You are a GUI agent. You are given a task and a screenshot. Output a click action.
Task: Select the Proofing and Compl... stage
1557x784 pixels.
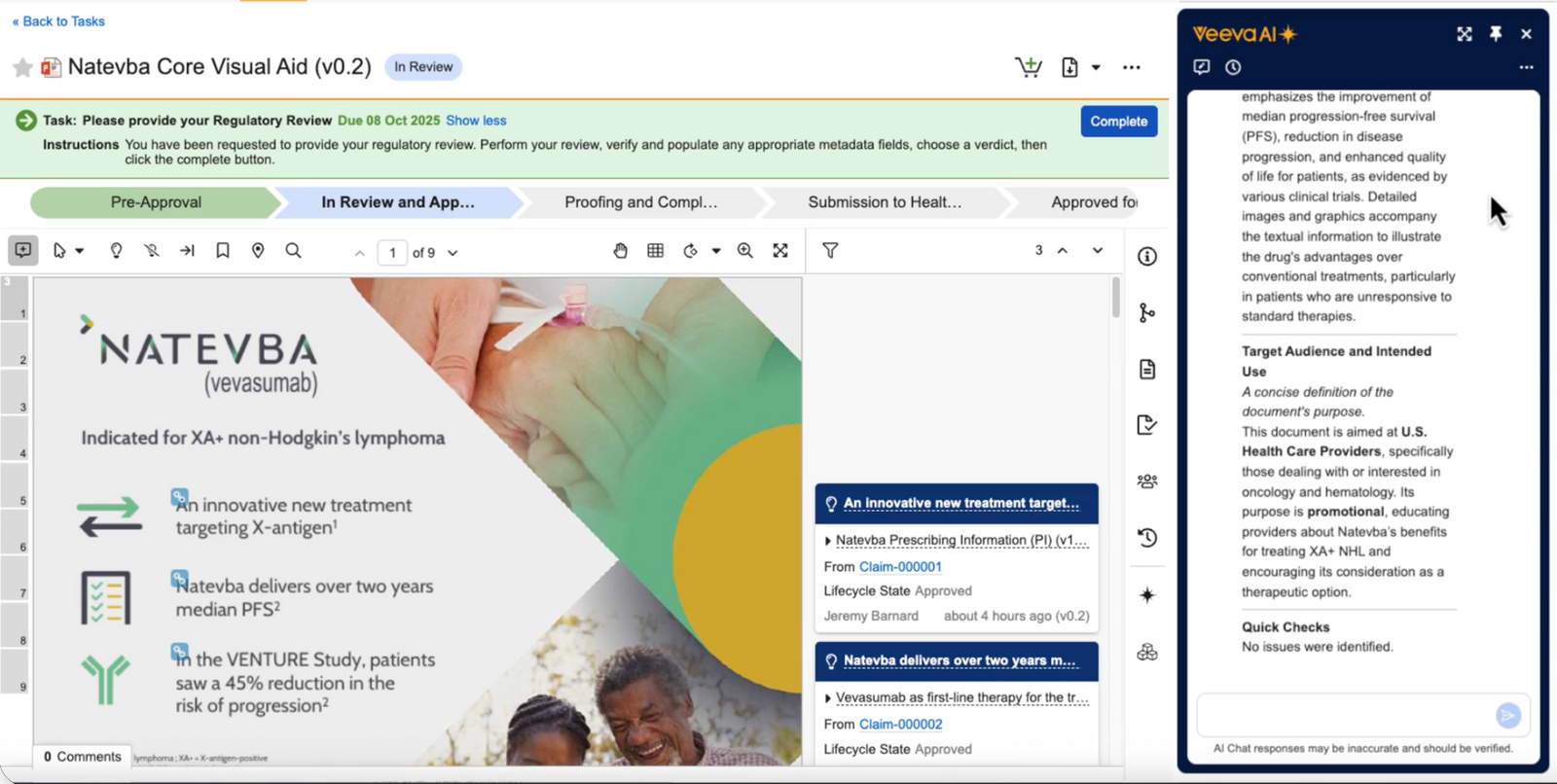pyautogui.click(x=641, y=202)
